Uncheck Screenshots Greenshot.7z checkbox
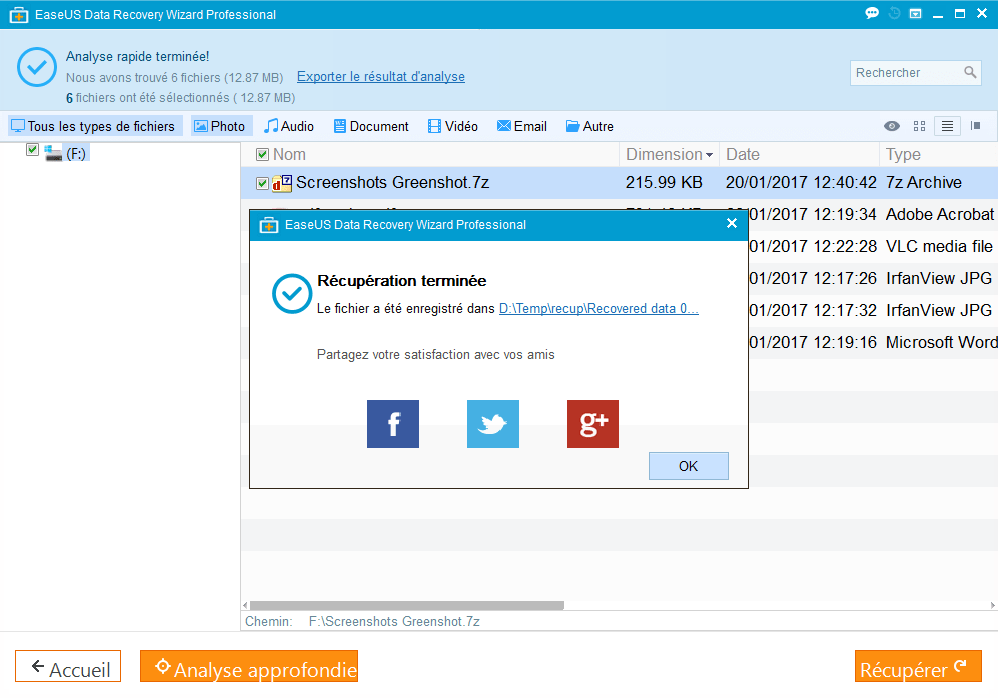 coord(262,183)
